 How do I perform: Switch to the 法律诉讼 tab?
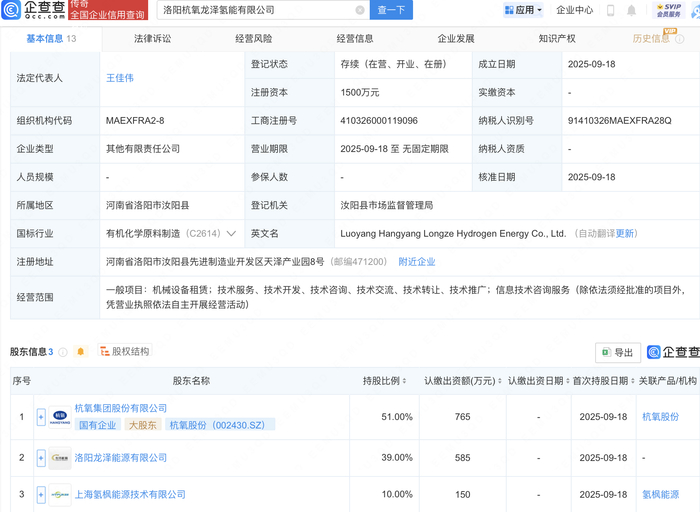click(153, 39)
